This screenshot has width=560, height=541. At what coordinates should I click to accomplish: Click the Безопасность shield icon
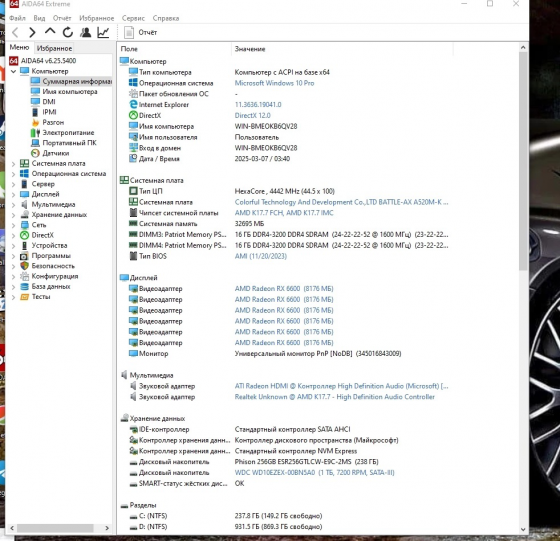[24, 266]
